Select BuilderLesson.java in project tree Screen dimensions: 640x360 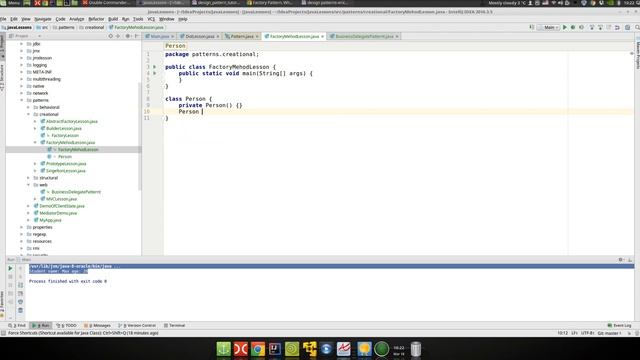pos(64,128)
